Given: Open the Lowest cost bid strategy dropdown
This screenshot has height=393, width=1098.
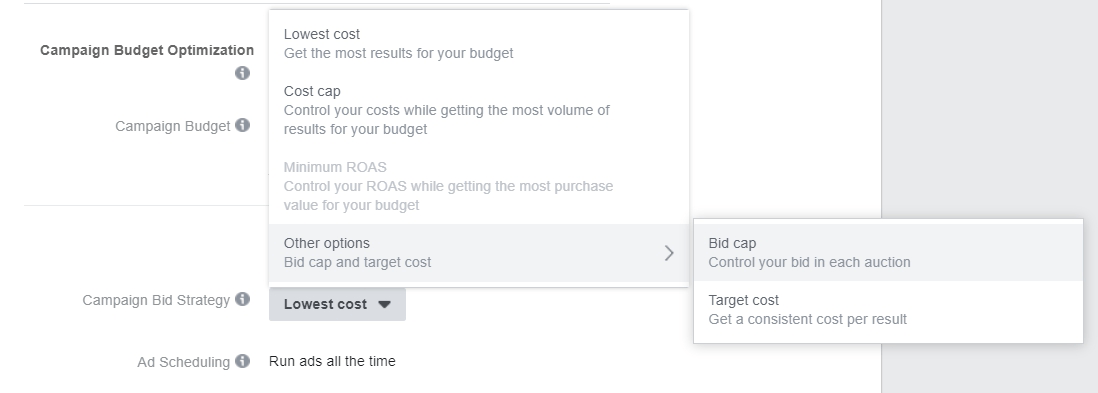Looking at the screenshot, I should (x=337, y=304).
